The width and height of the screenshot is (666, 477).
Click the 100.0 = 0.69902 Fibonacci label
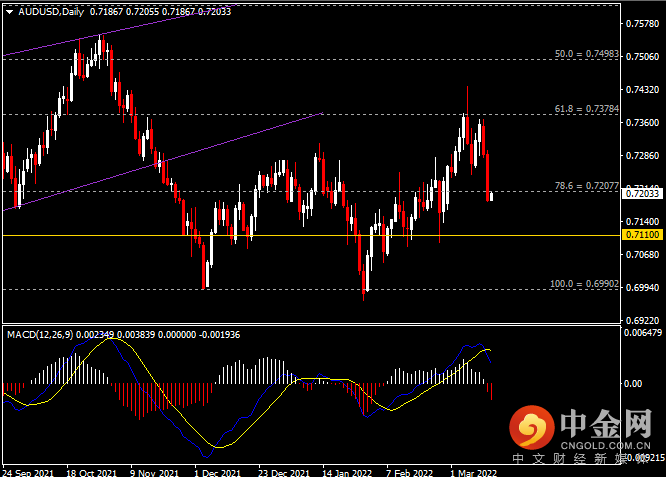[584, 283]
